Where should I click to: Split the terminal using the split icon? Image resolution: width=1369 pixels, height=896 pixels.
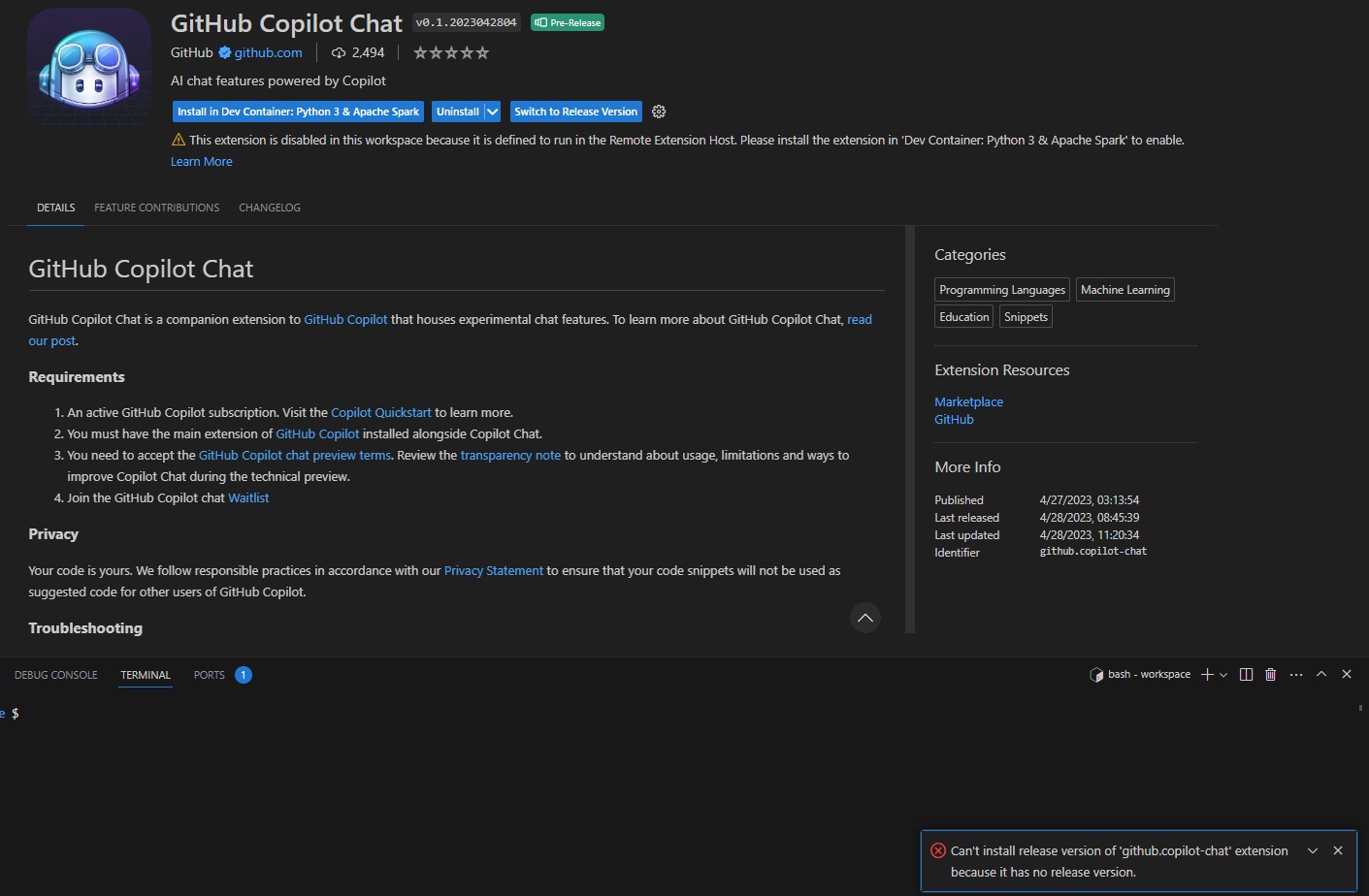1246,674
